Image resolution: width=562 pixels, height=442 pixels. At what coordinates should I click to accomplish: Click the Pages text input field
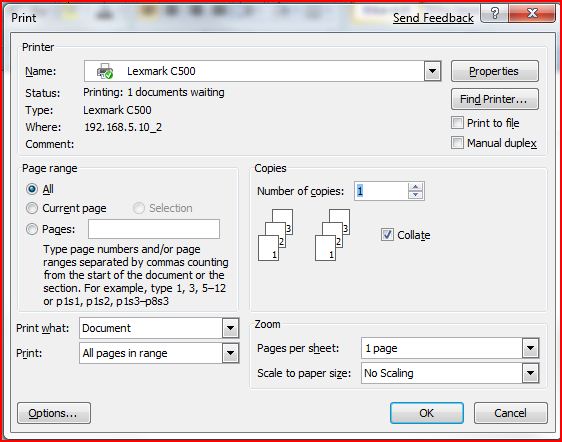(x=154, y=229)
